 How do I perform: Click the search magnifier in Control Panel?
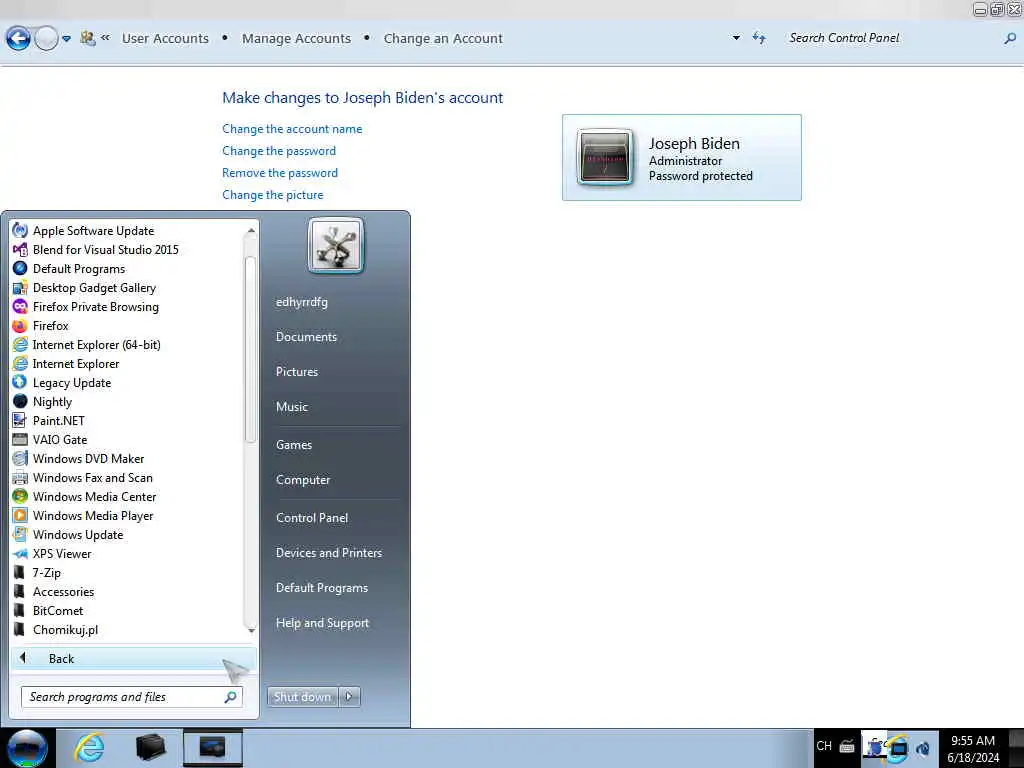pos(1010,39)
